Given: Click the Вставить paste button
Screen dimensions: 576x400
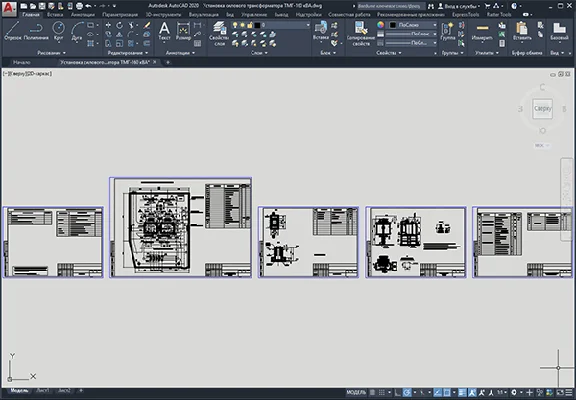Looking at the screenshot, I should pos(522,31).
